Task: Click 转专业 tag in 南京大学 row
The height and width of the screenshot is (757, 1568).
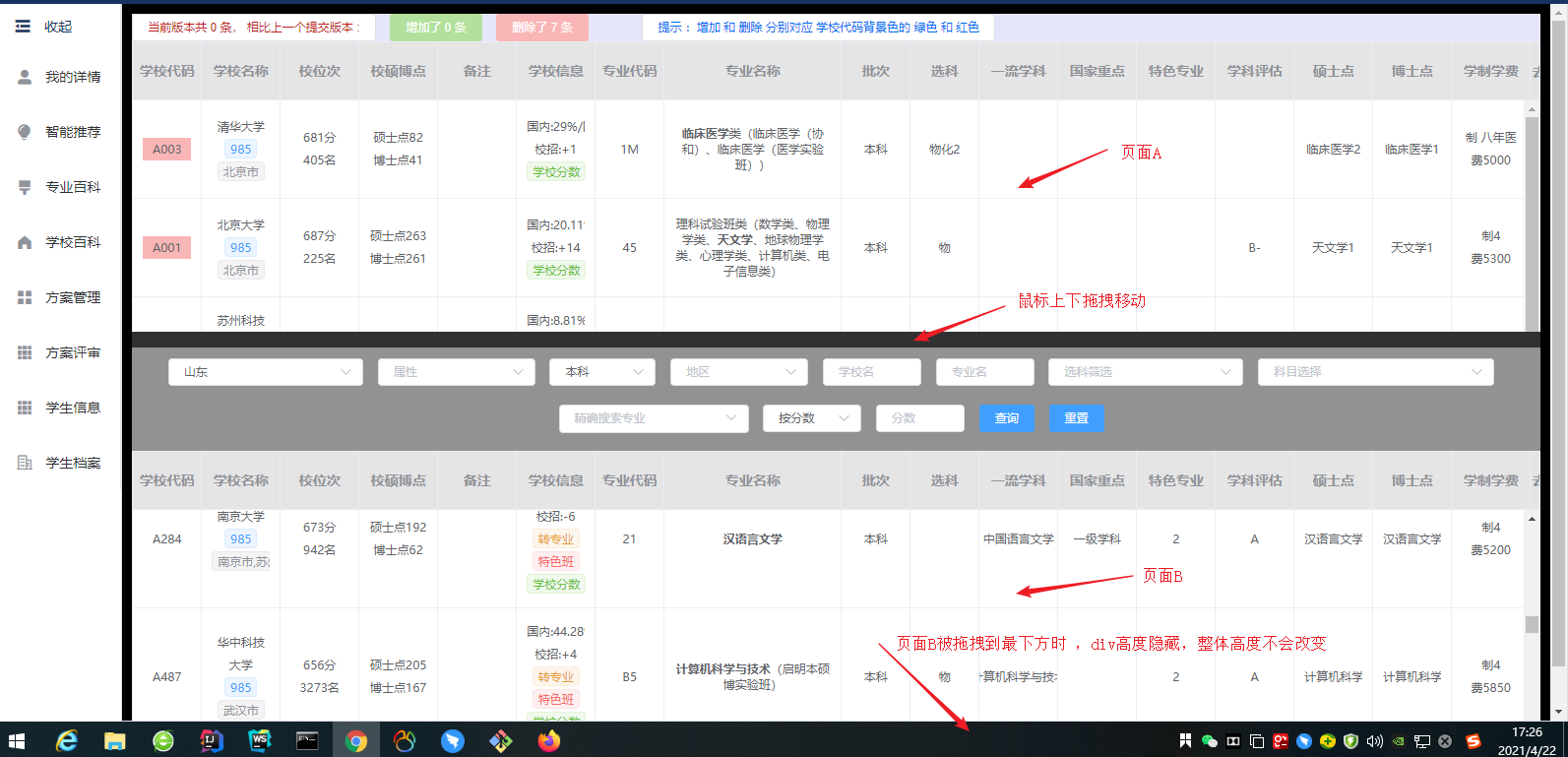Action: coord(556,539)
